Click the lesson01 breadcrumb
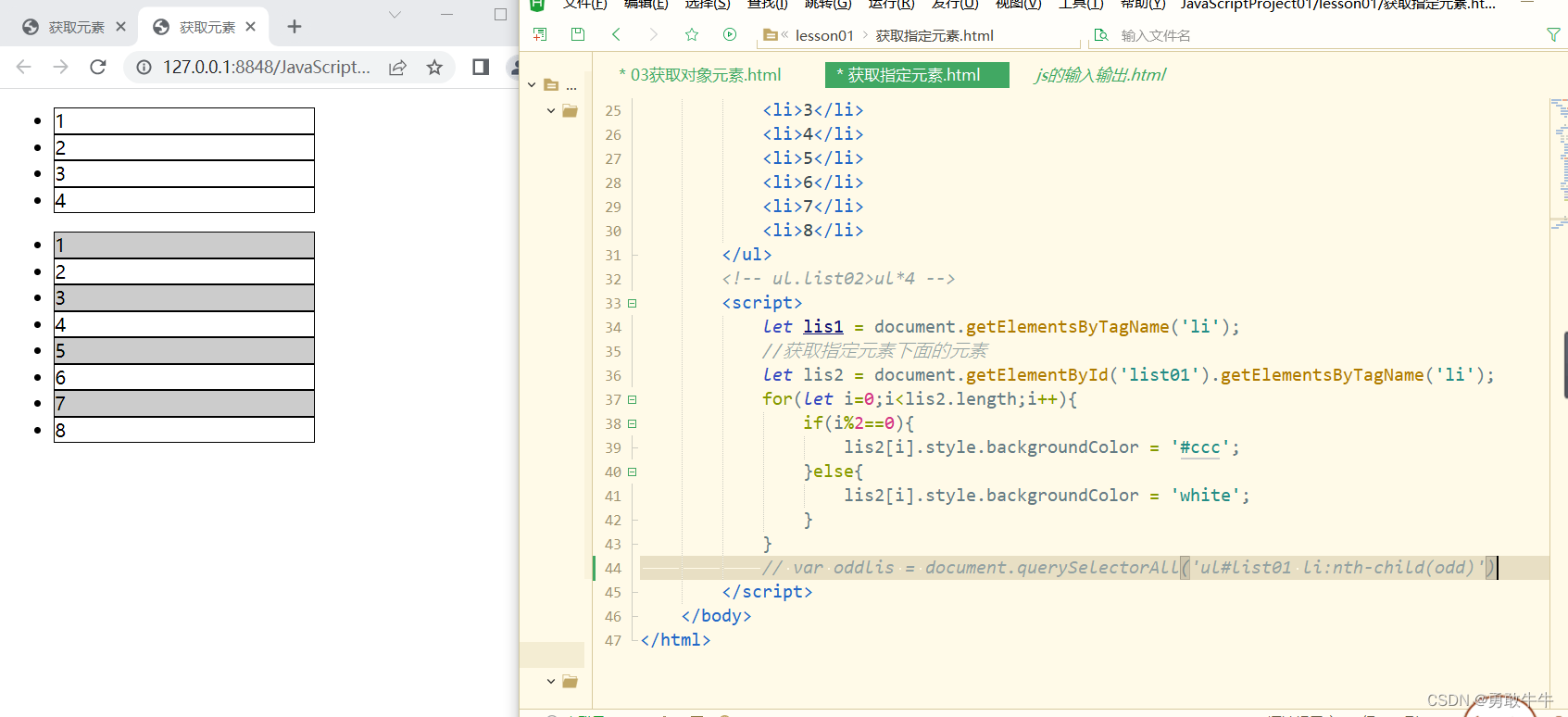Image resolution: width=1568 pixels, height=717 pixels. (x=824, y=35)
